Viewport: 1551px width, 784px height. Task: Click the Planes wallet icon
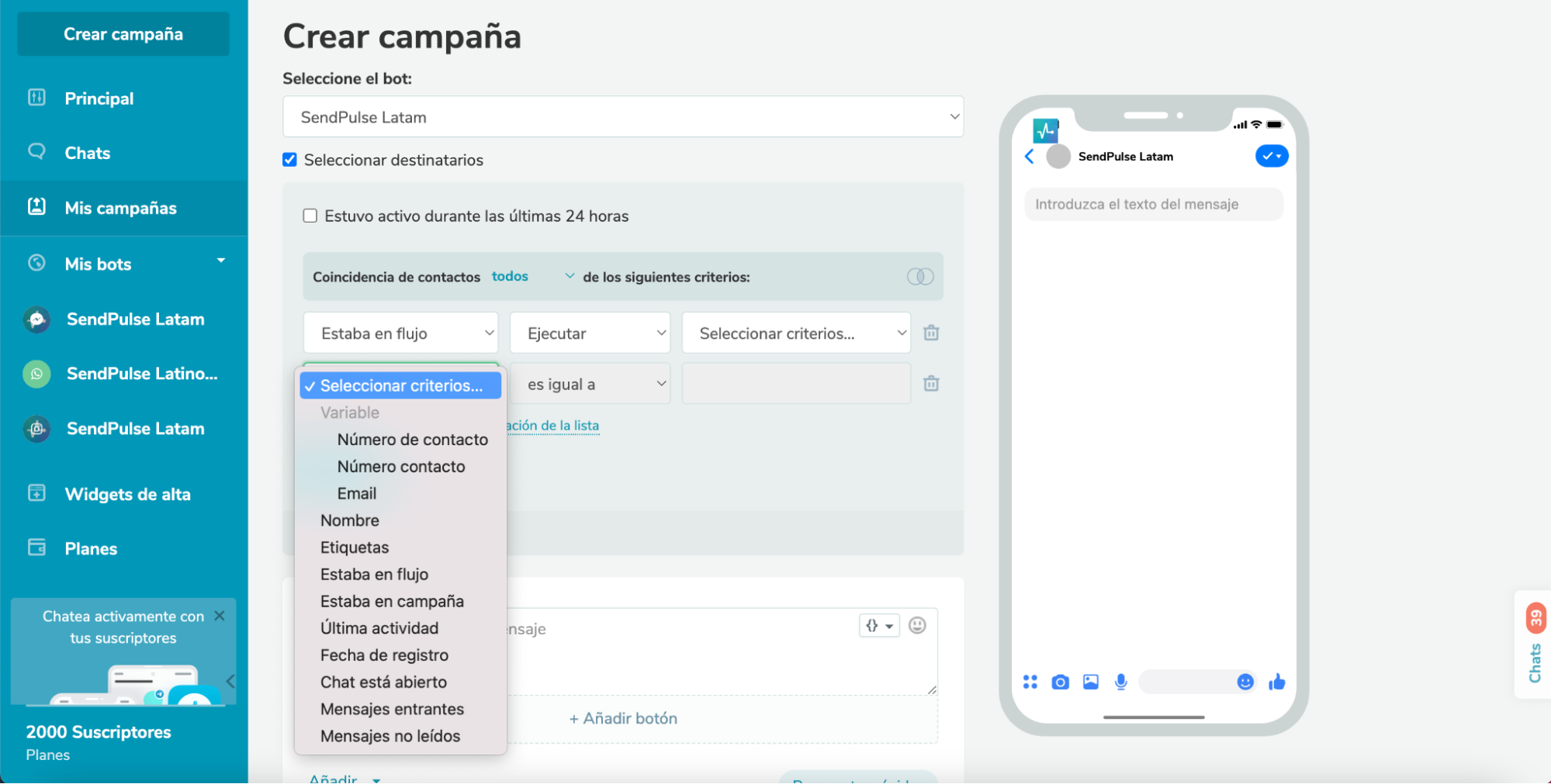36,547
